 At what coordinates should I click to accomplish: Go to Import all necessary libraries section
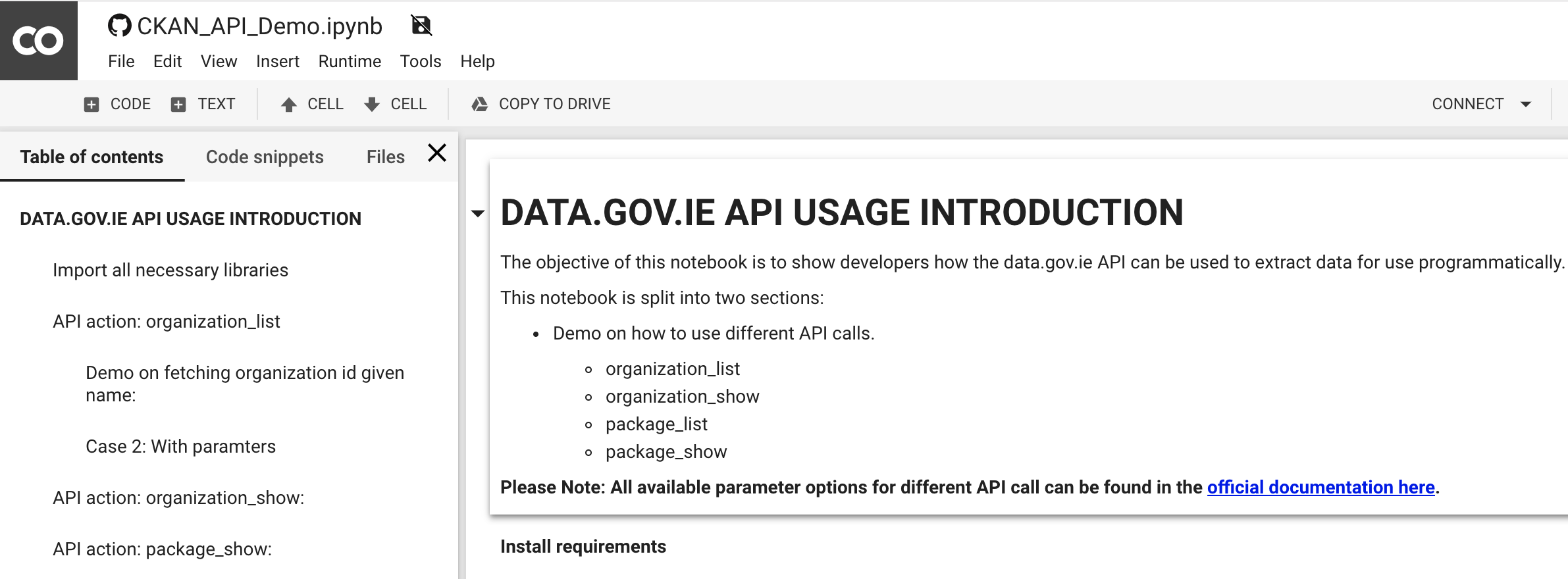coord(170,270)
